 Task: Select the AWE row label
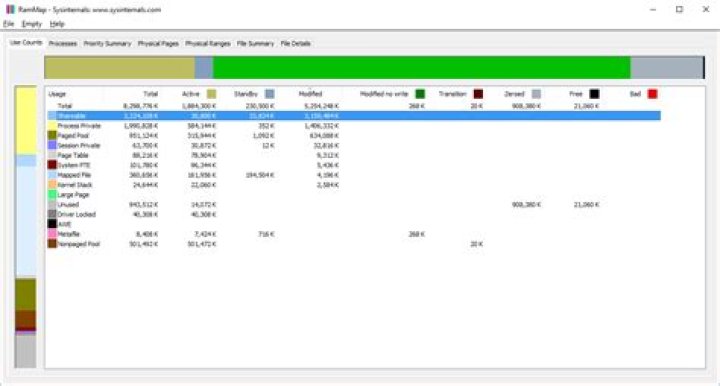(64, 224)
